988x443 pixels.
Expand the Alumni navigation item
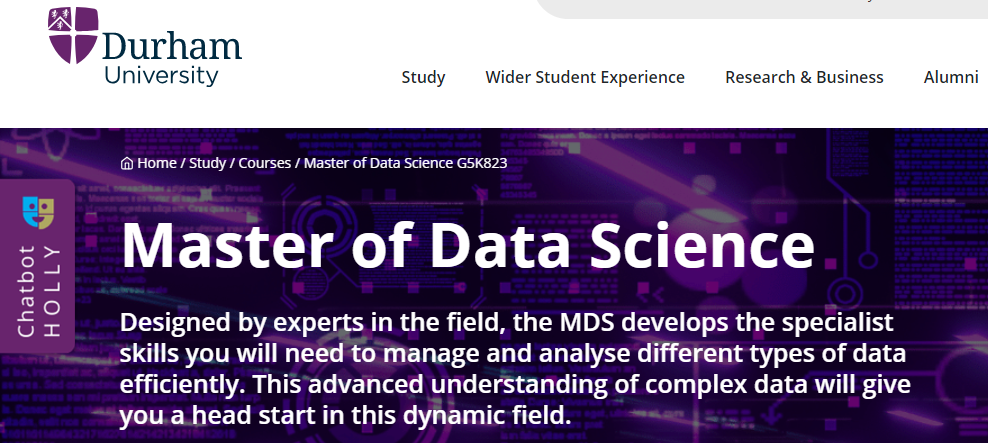[951, 77]
